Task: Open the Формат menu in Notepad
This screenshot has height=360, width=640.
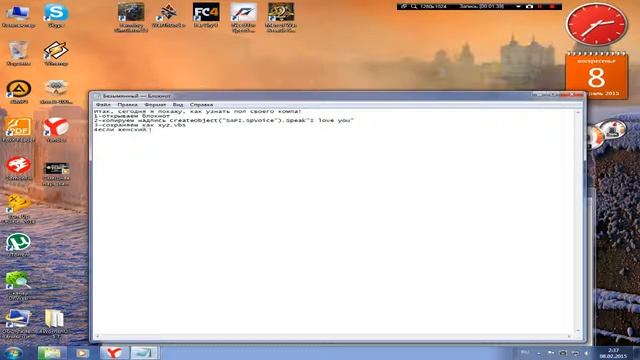Action: coord(155,105)
